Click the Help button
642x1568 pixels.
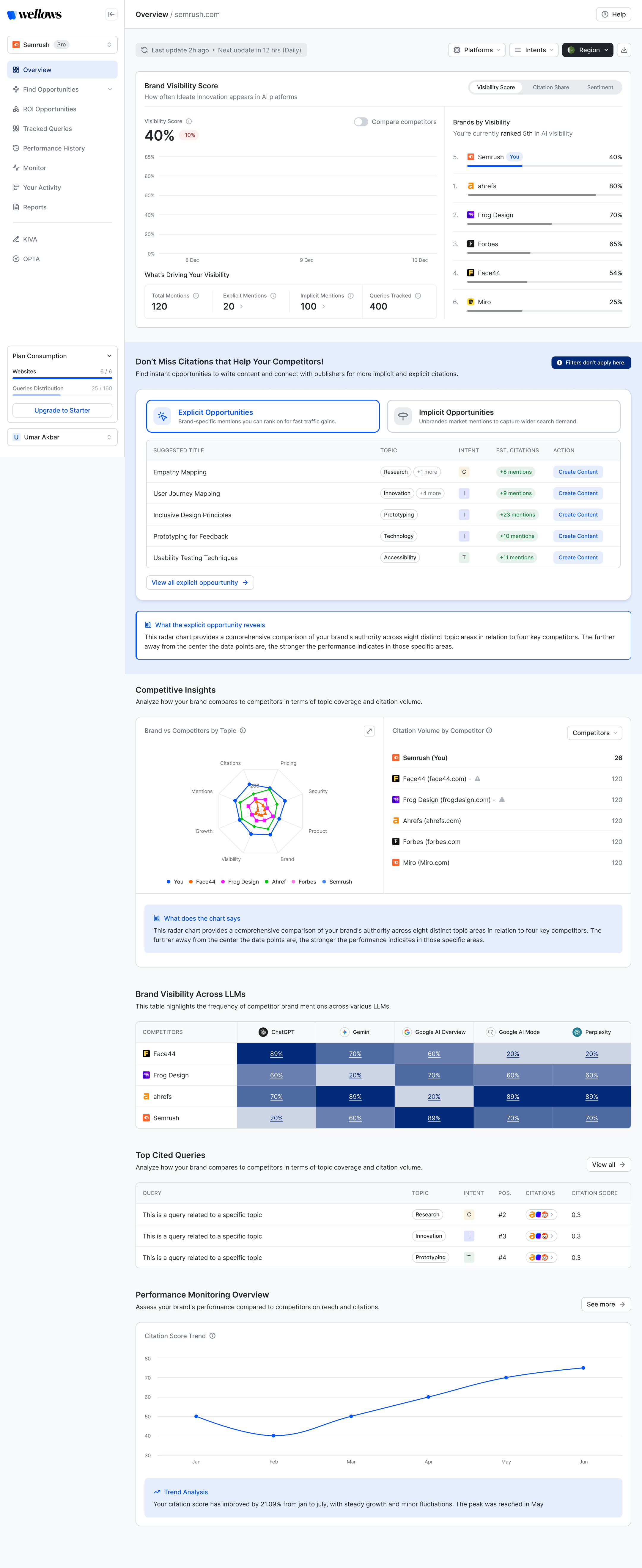click(x=613, y=14)
